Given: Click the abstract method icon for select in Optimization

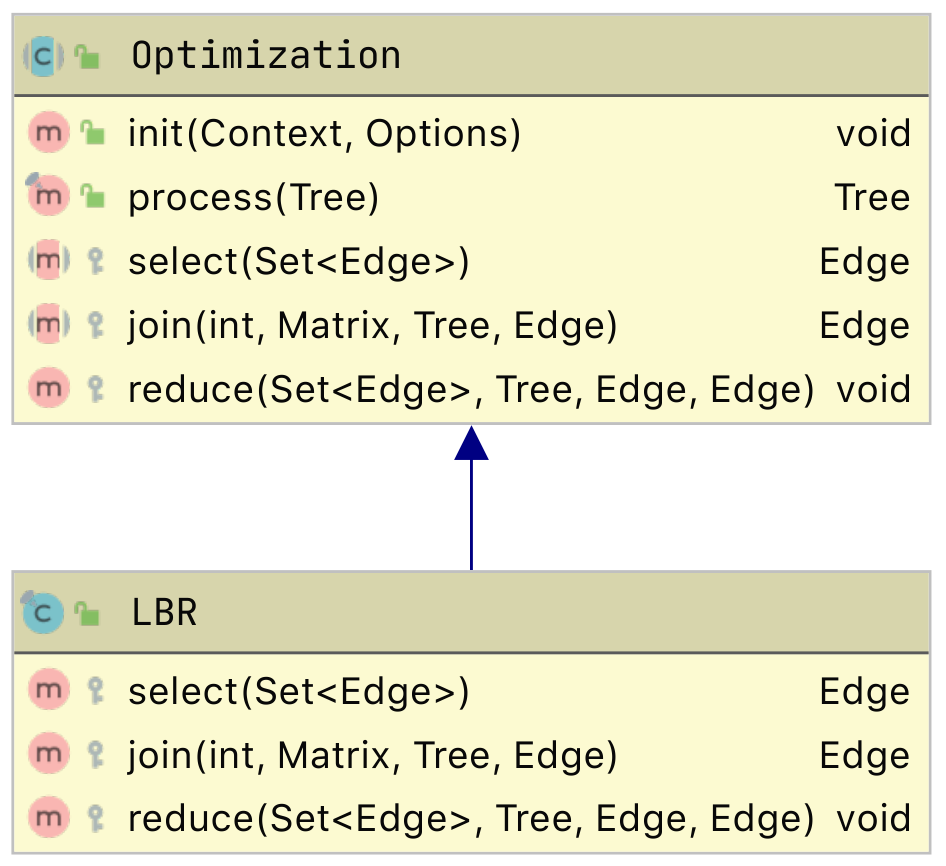Looking at the screenshot, I should point(49,260).
